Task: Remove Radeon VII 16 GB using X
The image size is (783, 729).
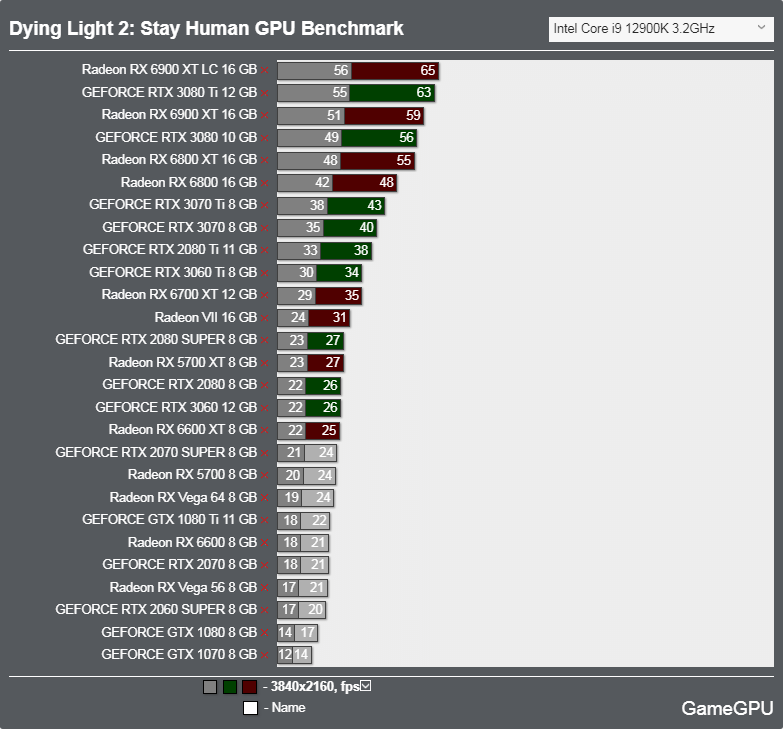Action: pos(265,318)
